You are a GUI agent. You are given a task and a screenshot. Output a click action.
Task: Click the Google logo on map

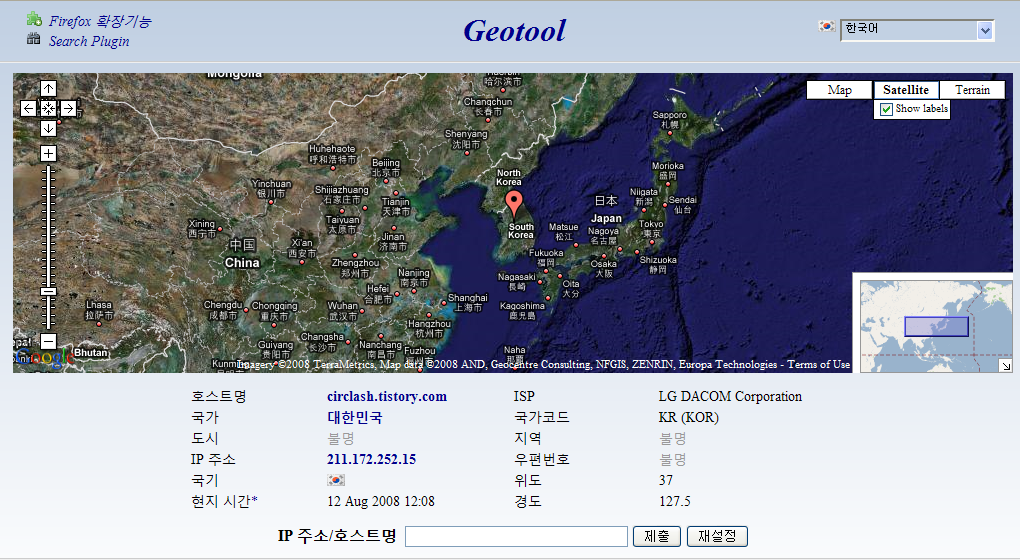click(x=43, y=358)
